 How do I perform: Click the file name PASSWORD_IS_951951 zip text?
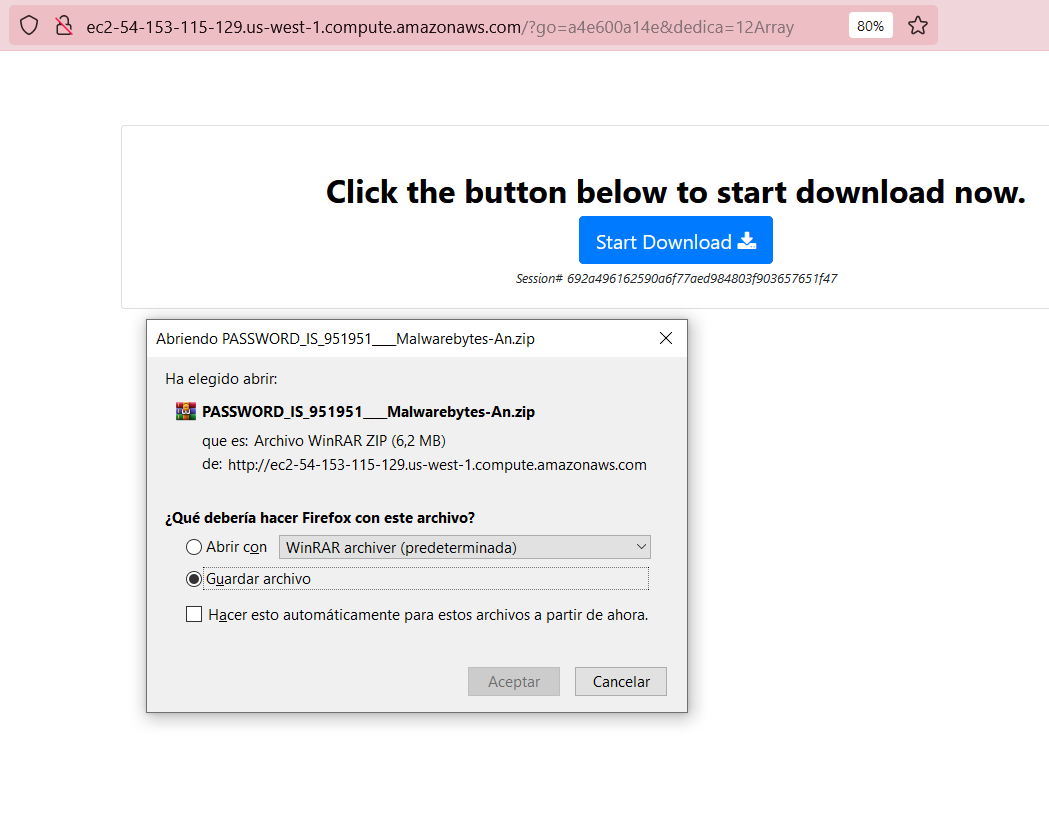368,412
